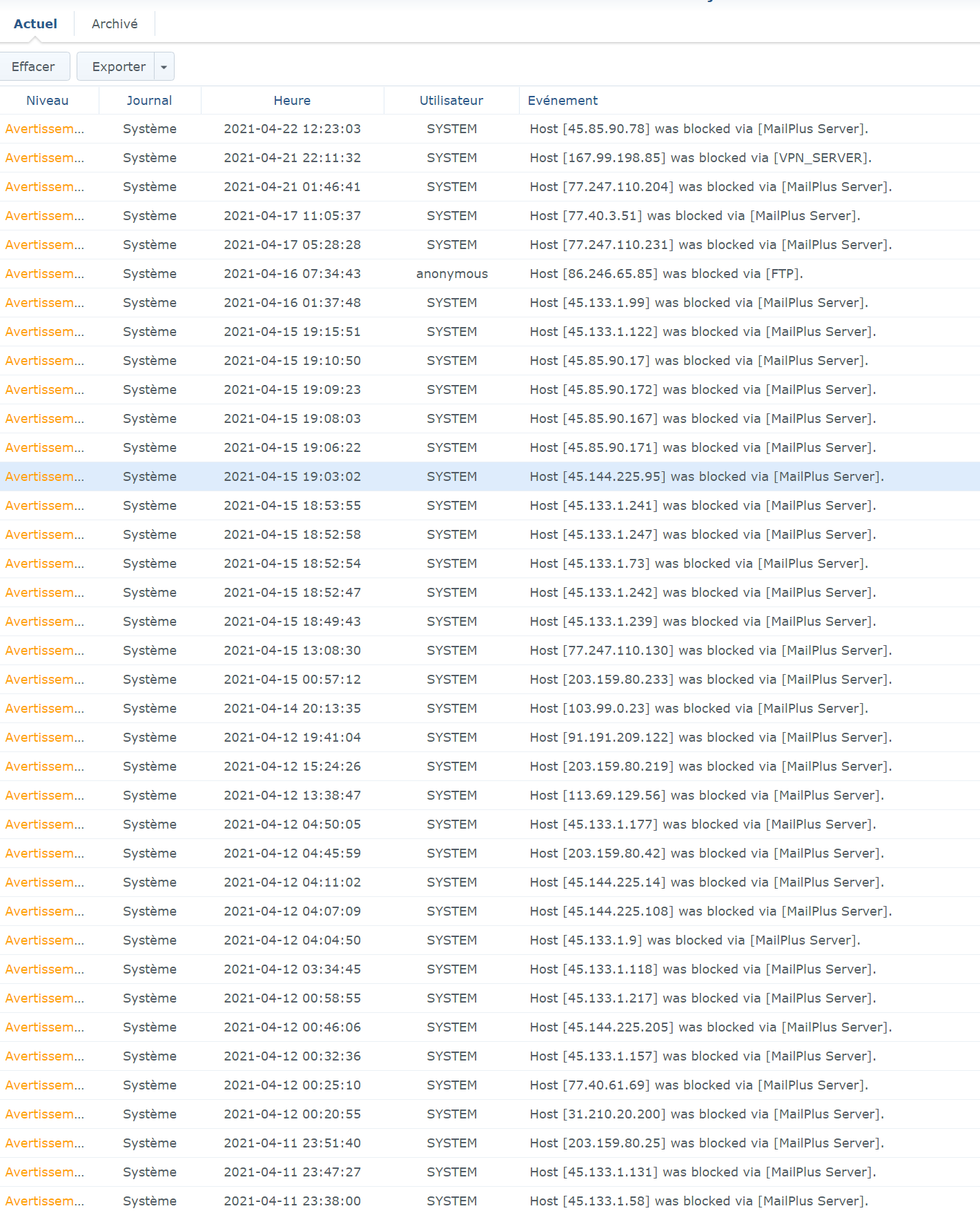Click the Avertissement level at 2021-04-12 00:20:55
The image size is (980, 1213).
[45, 1114]
